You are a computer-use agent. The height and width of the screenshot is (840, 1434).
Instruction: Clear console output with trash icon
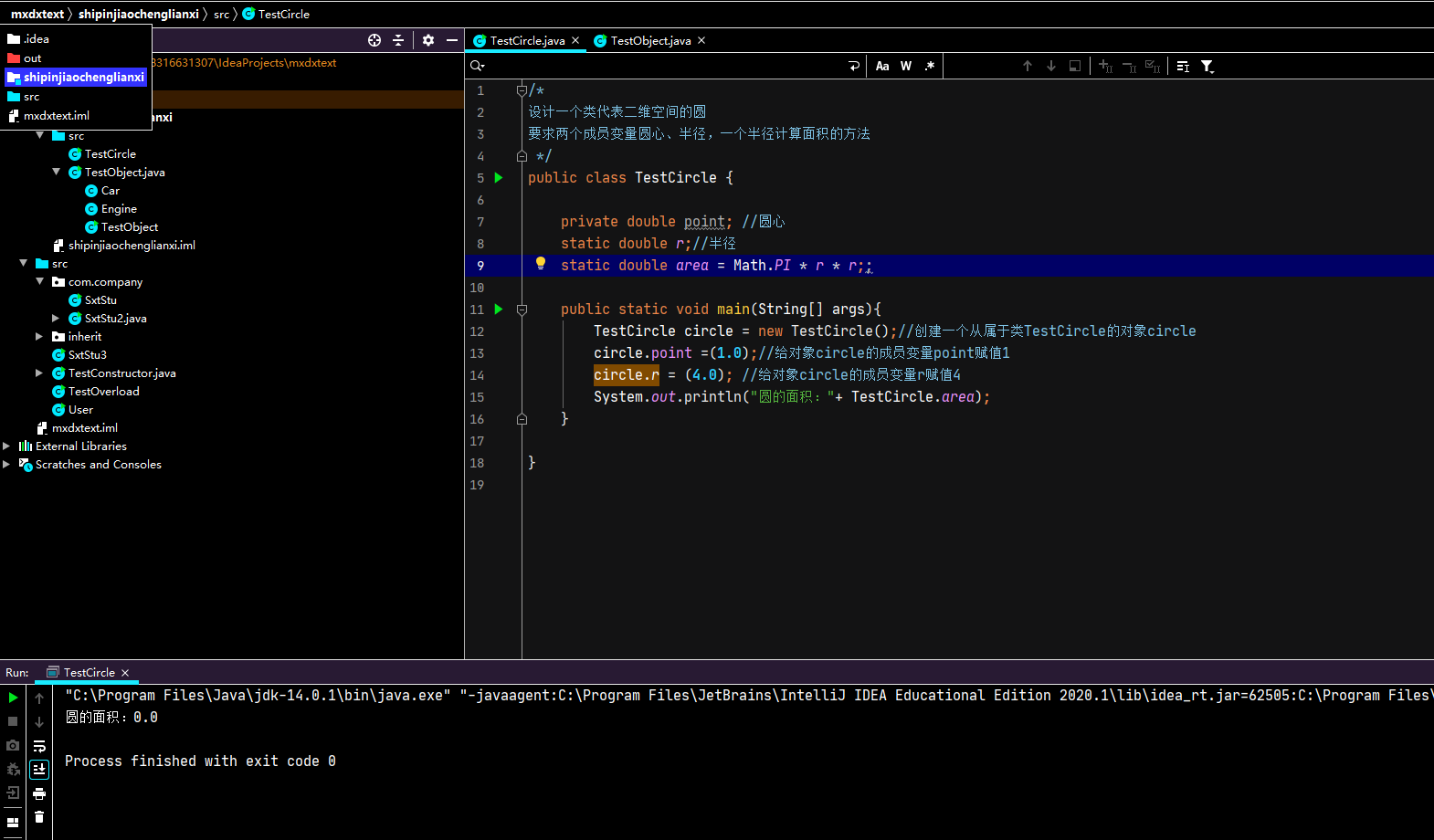pos(39,817)
